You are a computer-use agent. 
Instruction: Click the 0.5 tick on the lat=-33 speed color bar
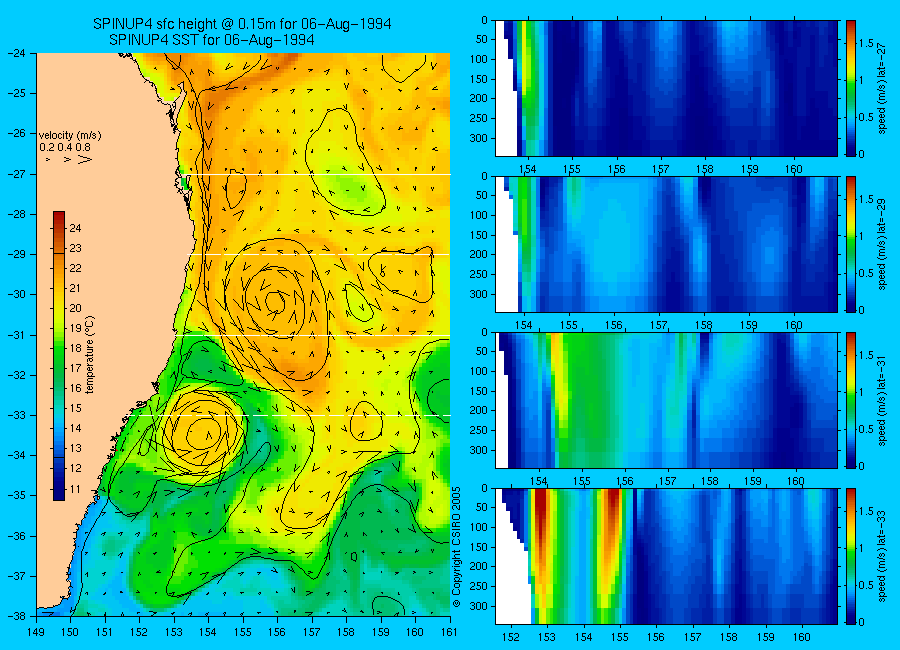(866, 585)
